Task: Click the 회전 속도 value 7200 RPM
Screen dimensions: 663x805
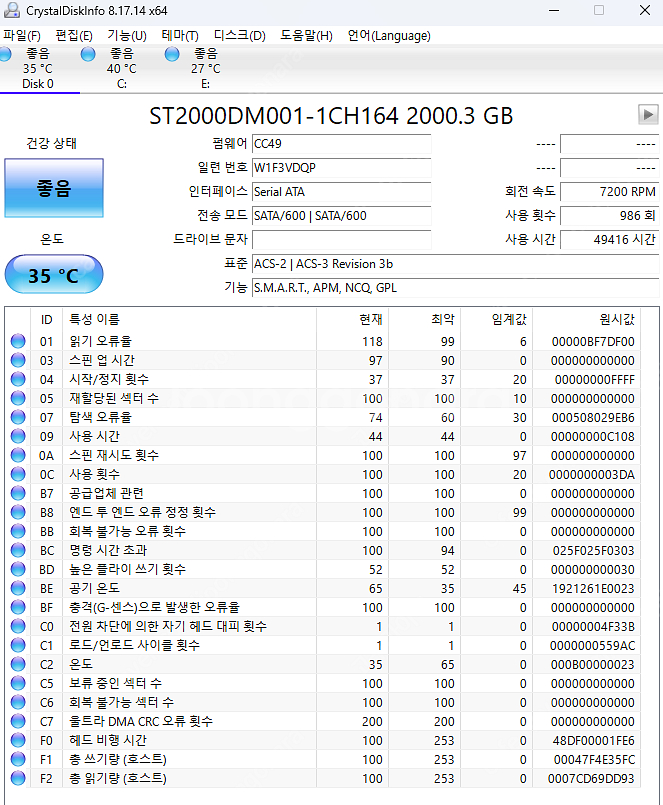Action: click(x=610, y=192)
